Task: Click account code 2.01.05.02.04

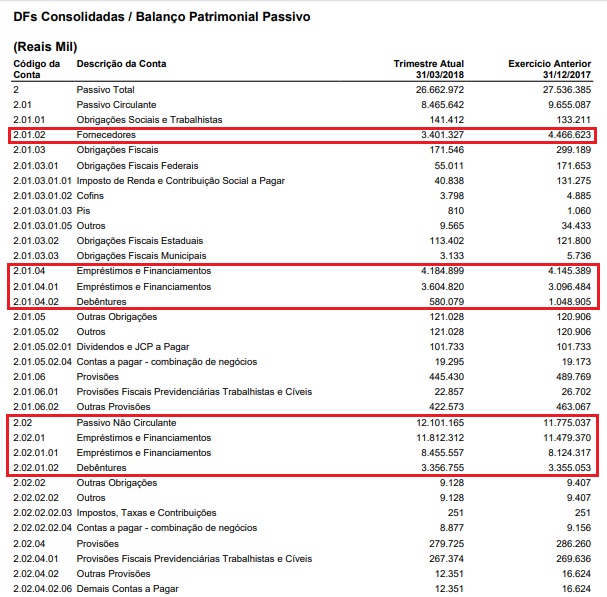Action: [x=42, y=362]
